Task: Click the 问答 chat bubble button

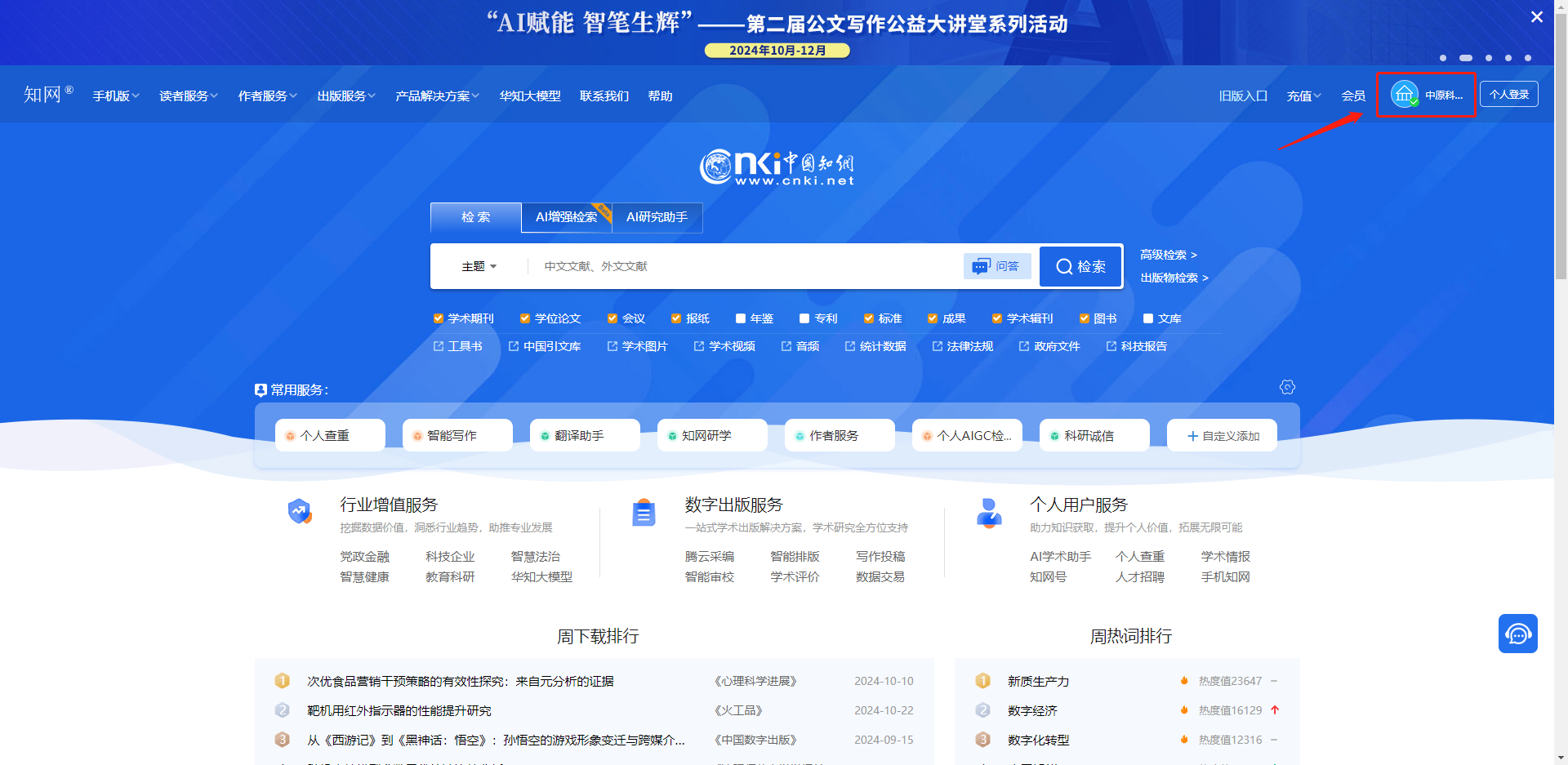Action: [996, 266]
